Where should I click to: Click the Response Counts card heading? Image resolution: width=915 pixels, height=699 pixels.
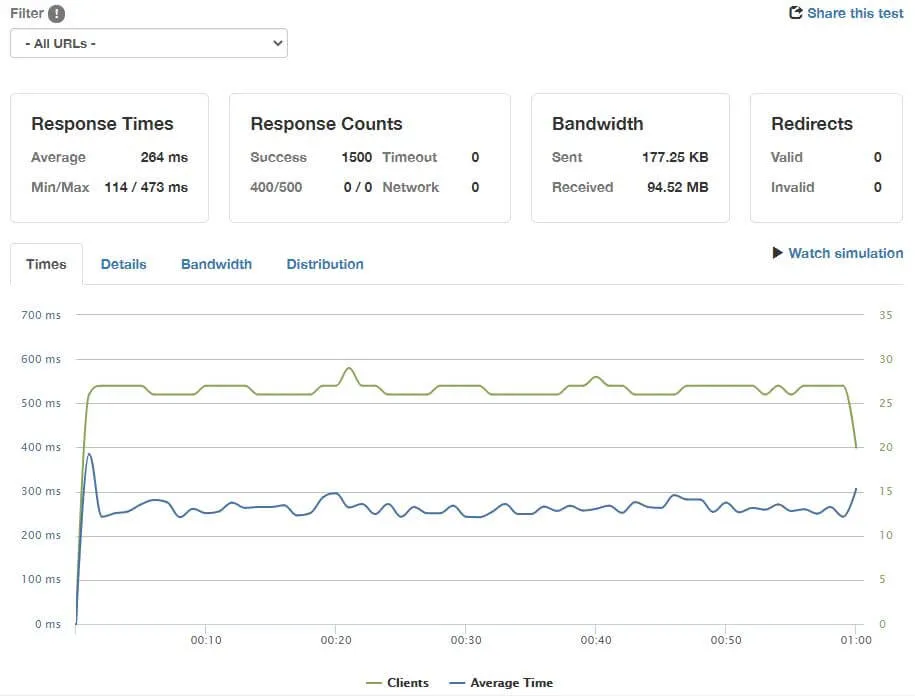click(x=326, y=124)
